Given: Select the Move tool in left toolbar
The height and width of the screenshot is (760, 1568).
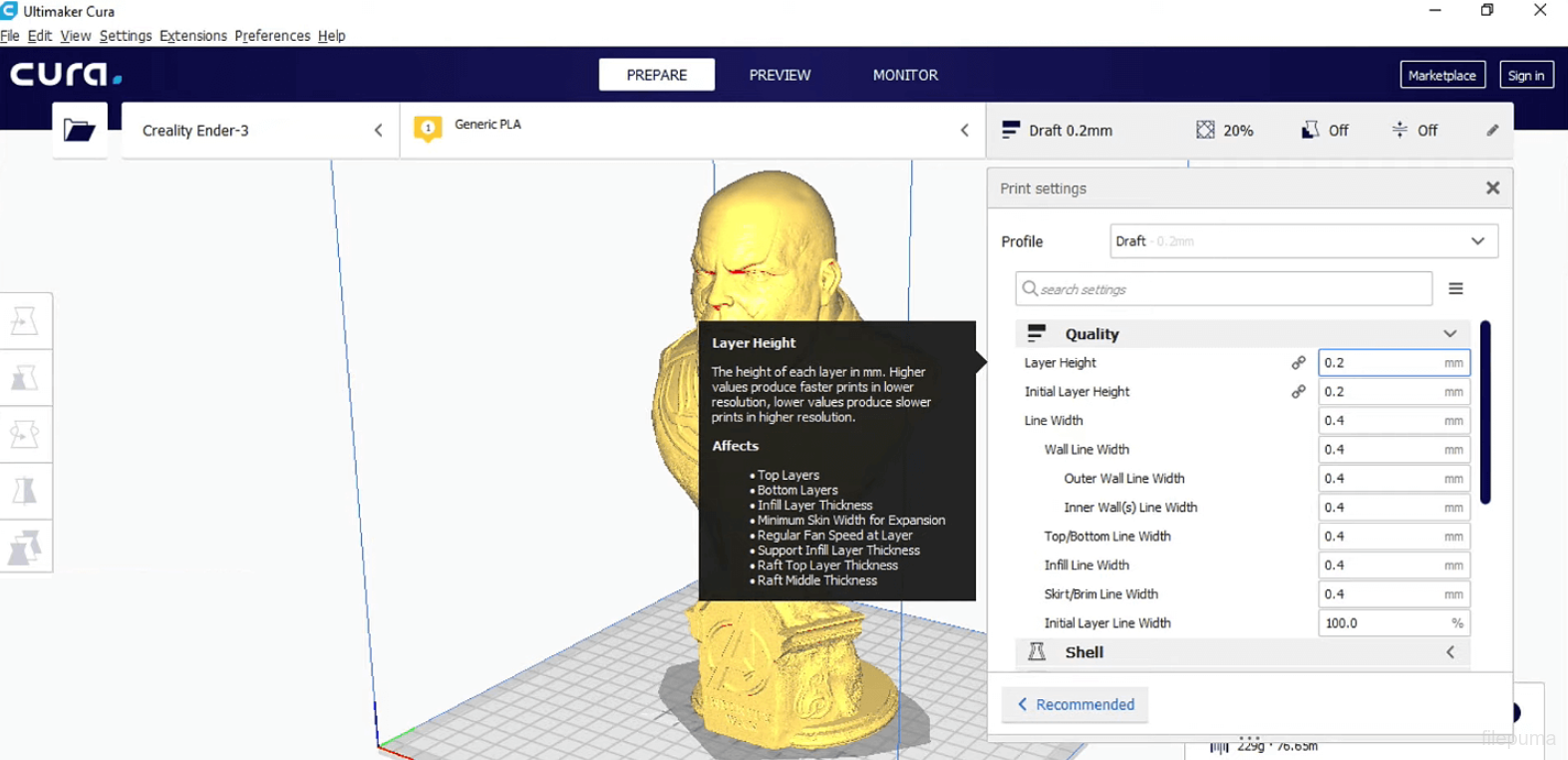Looking at the screenshot, I should click(25, 321).
